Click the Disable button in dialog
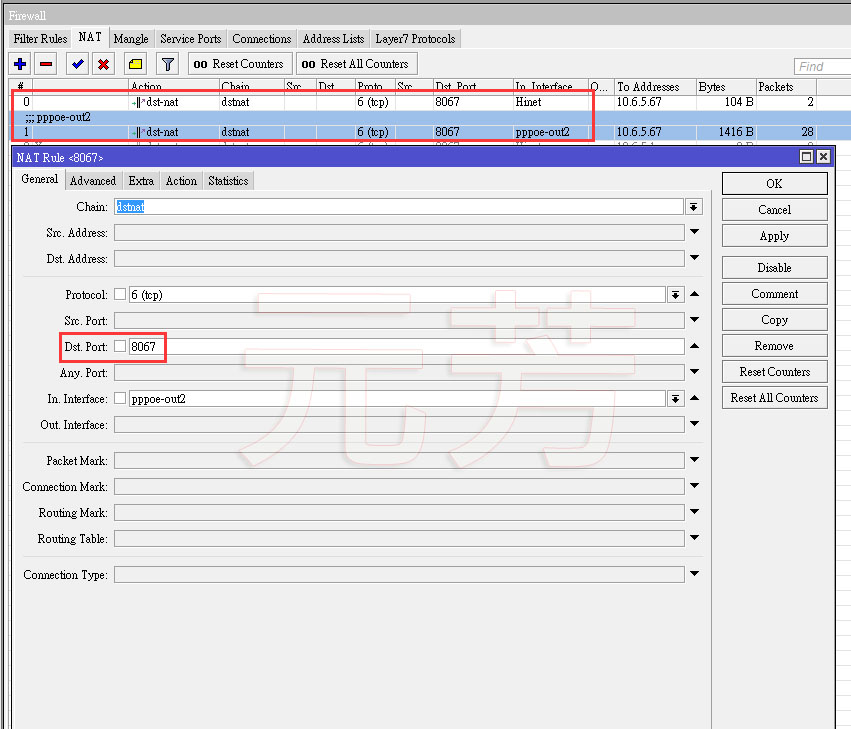Viewport: 851px width, 729px height. (774, 268)
